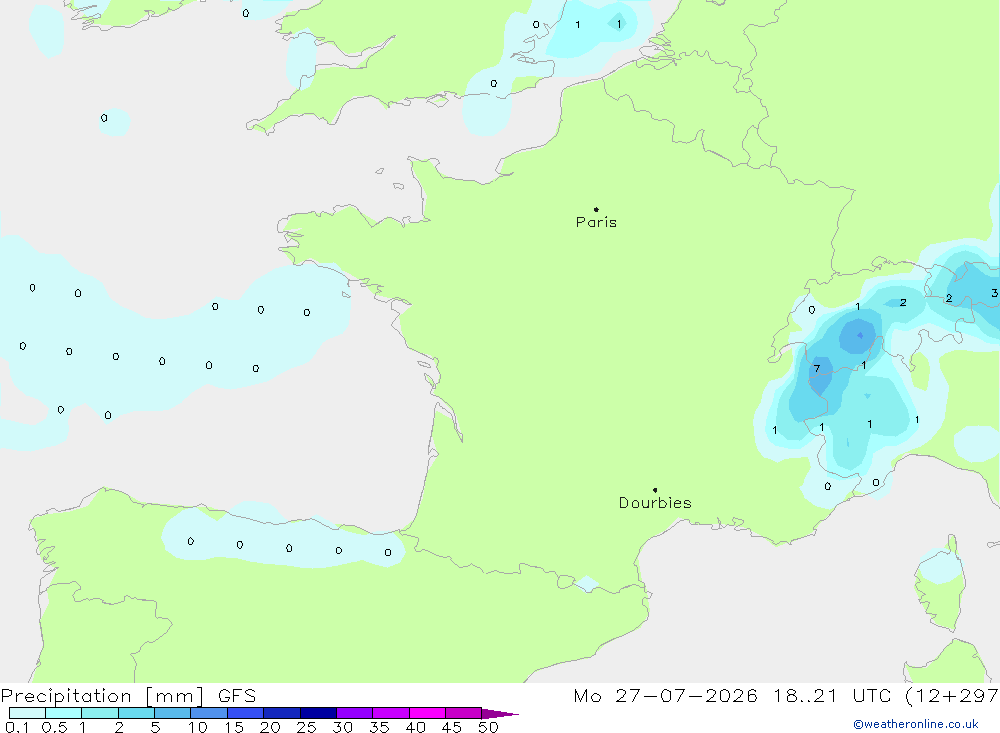Click the legend scale label '45'
The image size is (1000, 733).
(452, 727)
